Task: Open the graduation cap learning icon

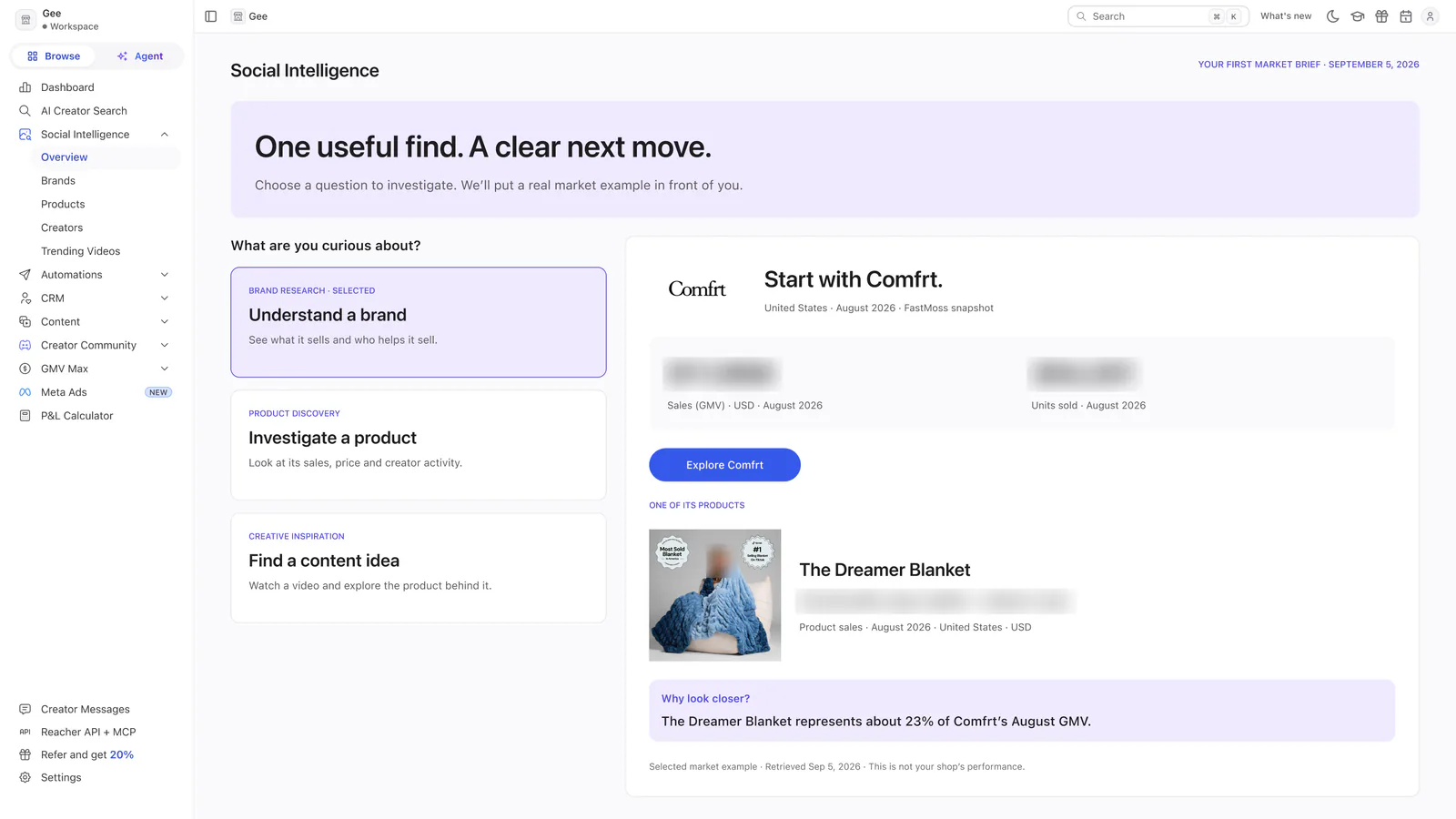Action: click(1358, 16)
